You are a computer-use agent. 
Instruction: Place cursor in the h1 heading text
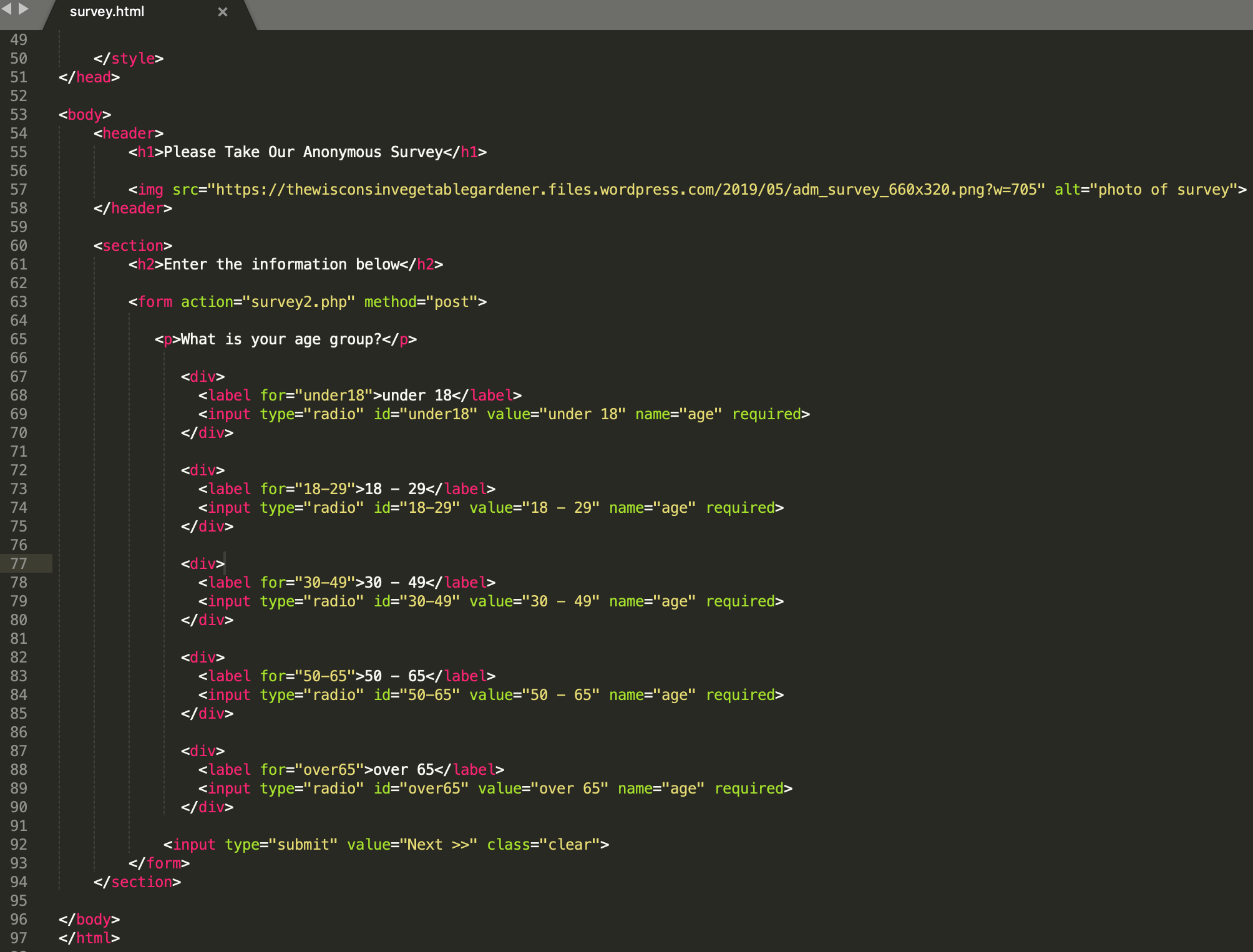pos(300,152)
